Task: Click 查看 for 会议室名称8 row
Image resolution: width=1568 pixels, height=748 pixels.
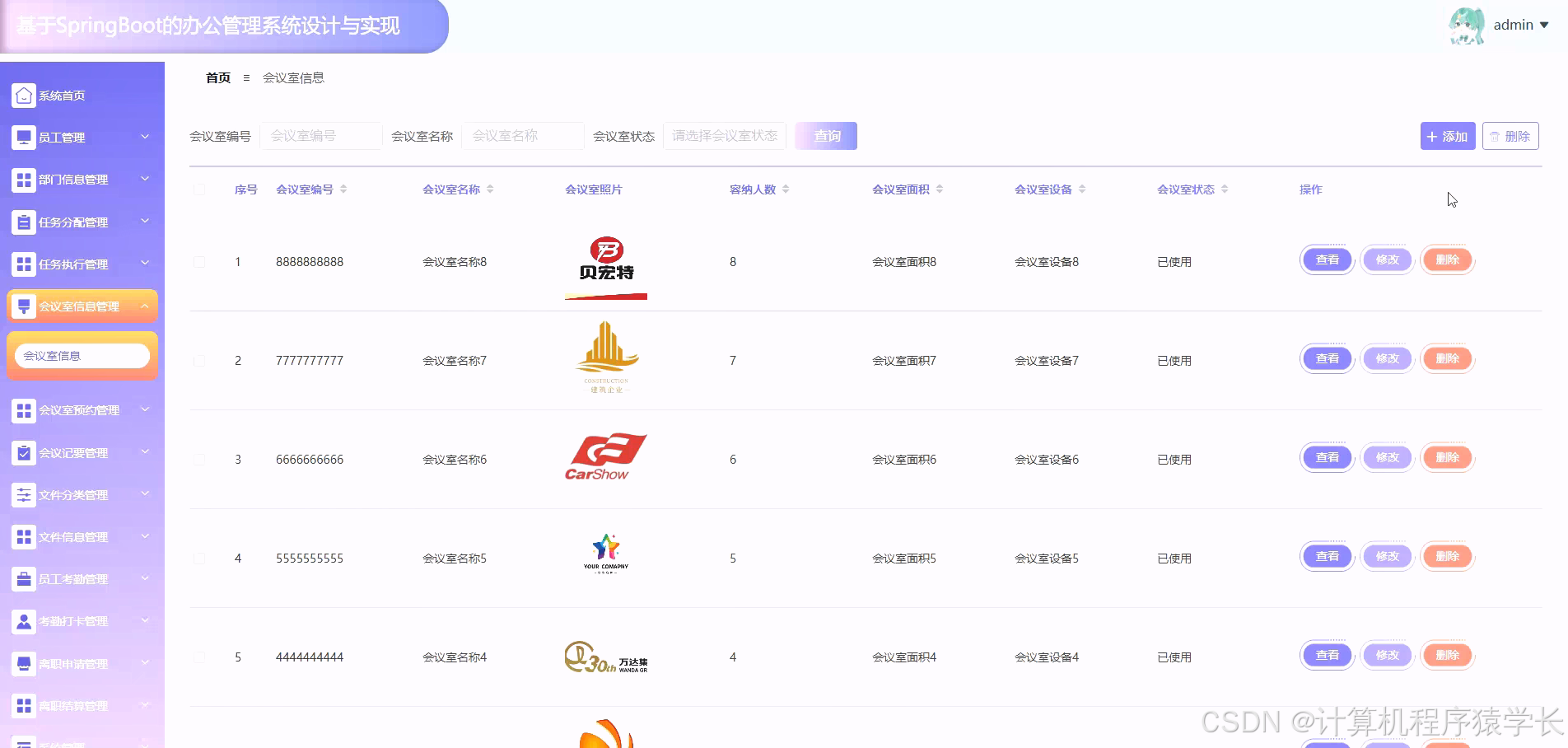Action: point(1328,260)
